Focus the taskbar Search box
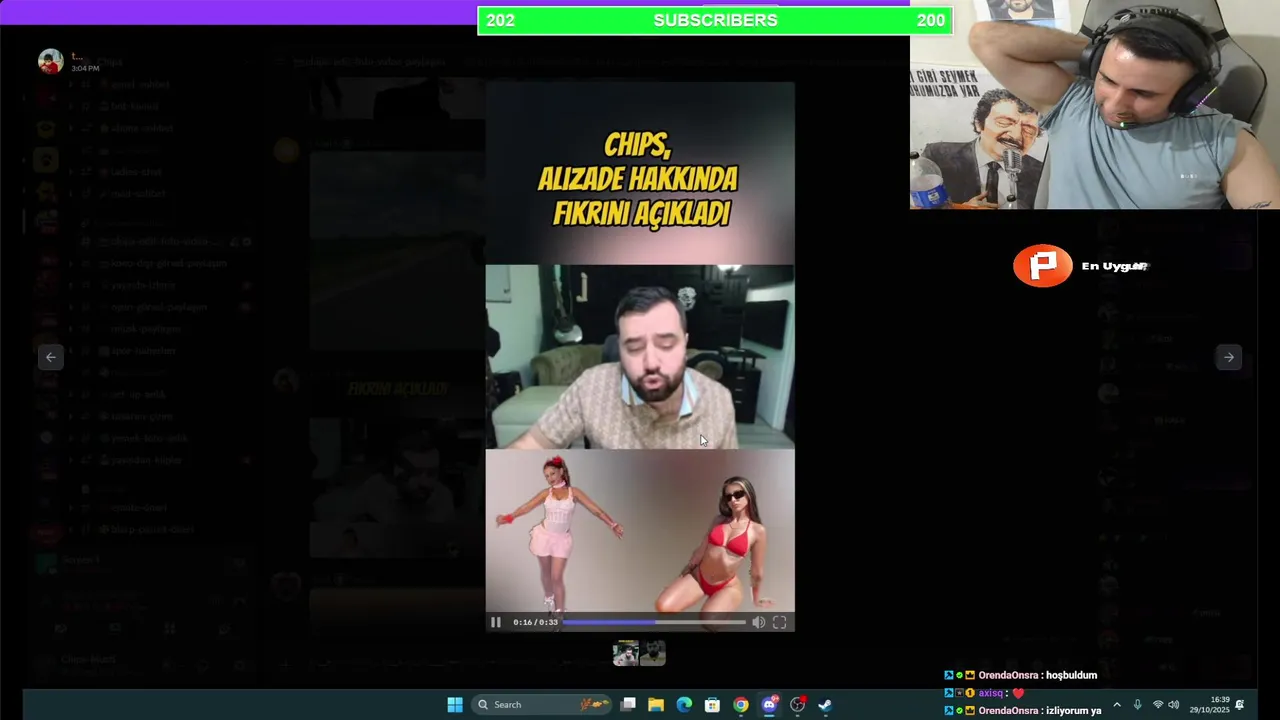The image size is (1280, 720). [543, 704]
